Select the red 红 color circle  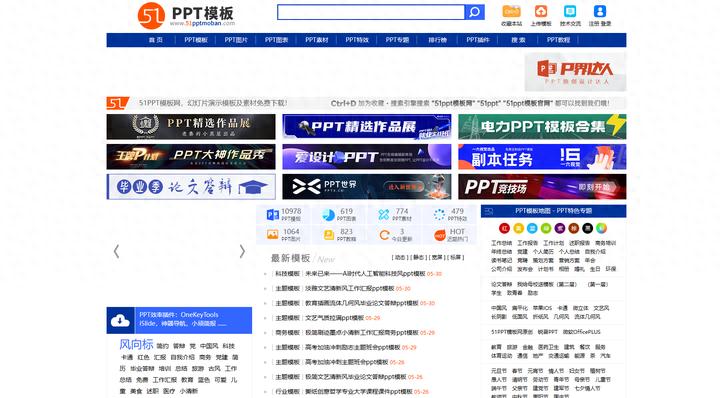tap(504, 228)
